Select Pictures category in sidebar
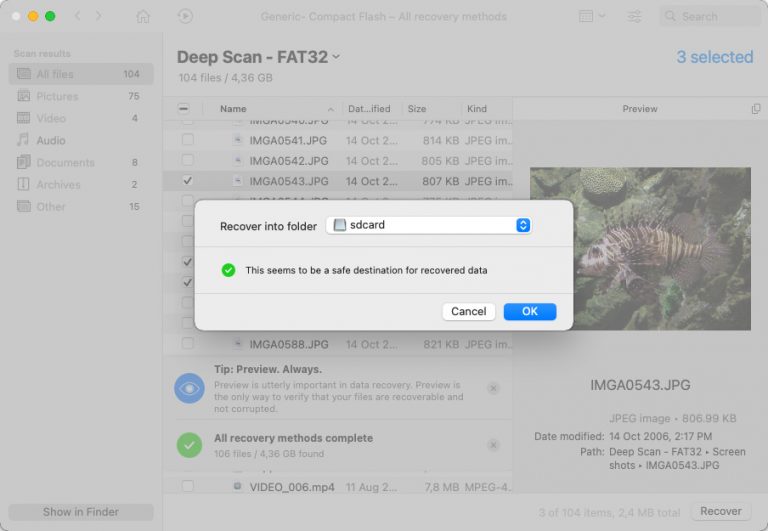Image resolution: width=768 pixels, height=531 pixels. pos(81,96)
